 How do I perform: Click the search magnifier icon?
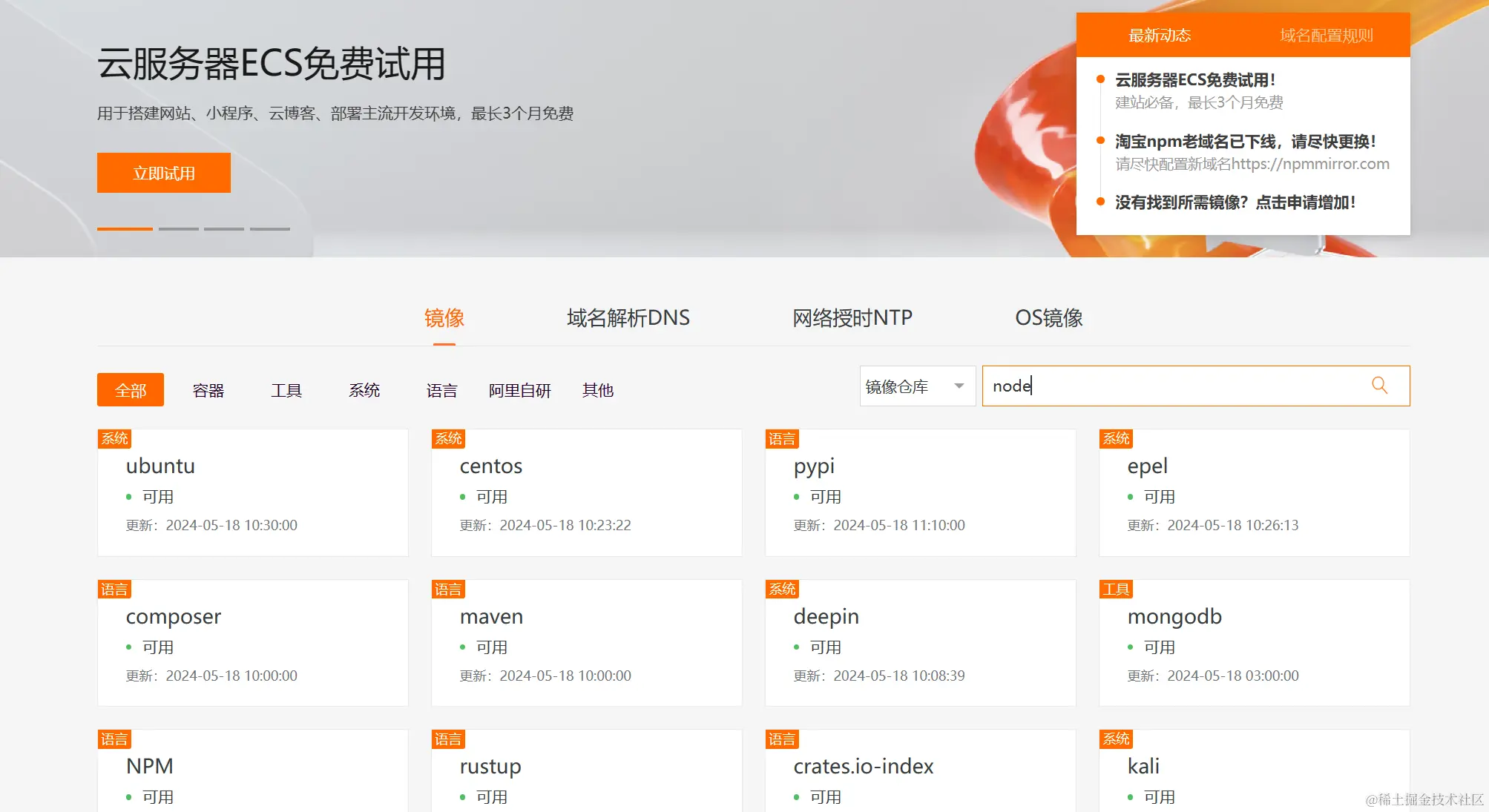(x=1379, y=386)
